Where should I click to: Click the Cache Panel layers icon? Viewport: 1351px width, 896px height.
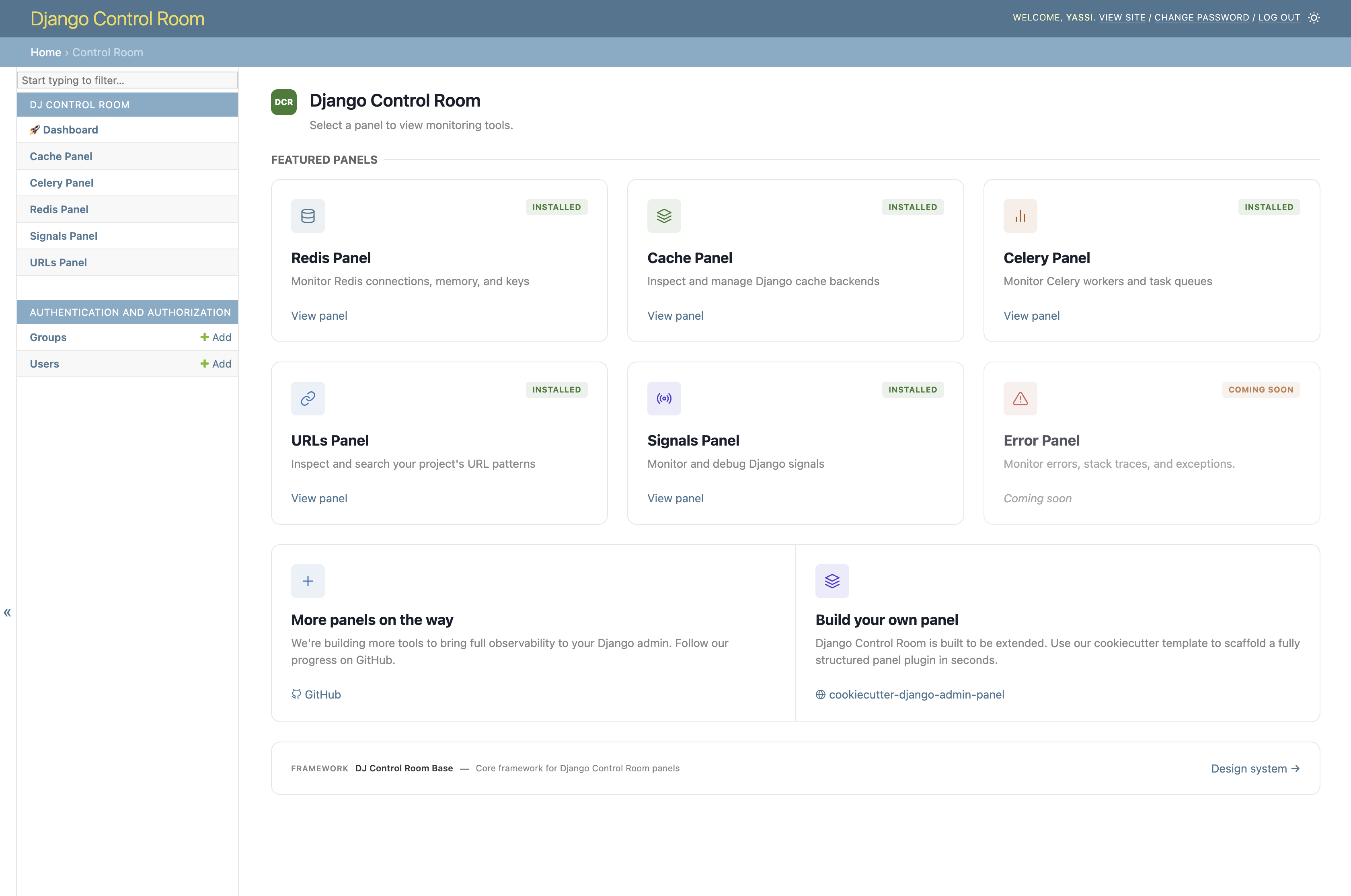[x=664, y=216]
